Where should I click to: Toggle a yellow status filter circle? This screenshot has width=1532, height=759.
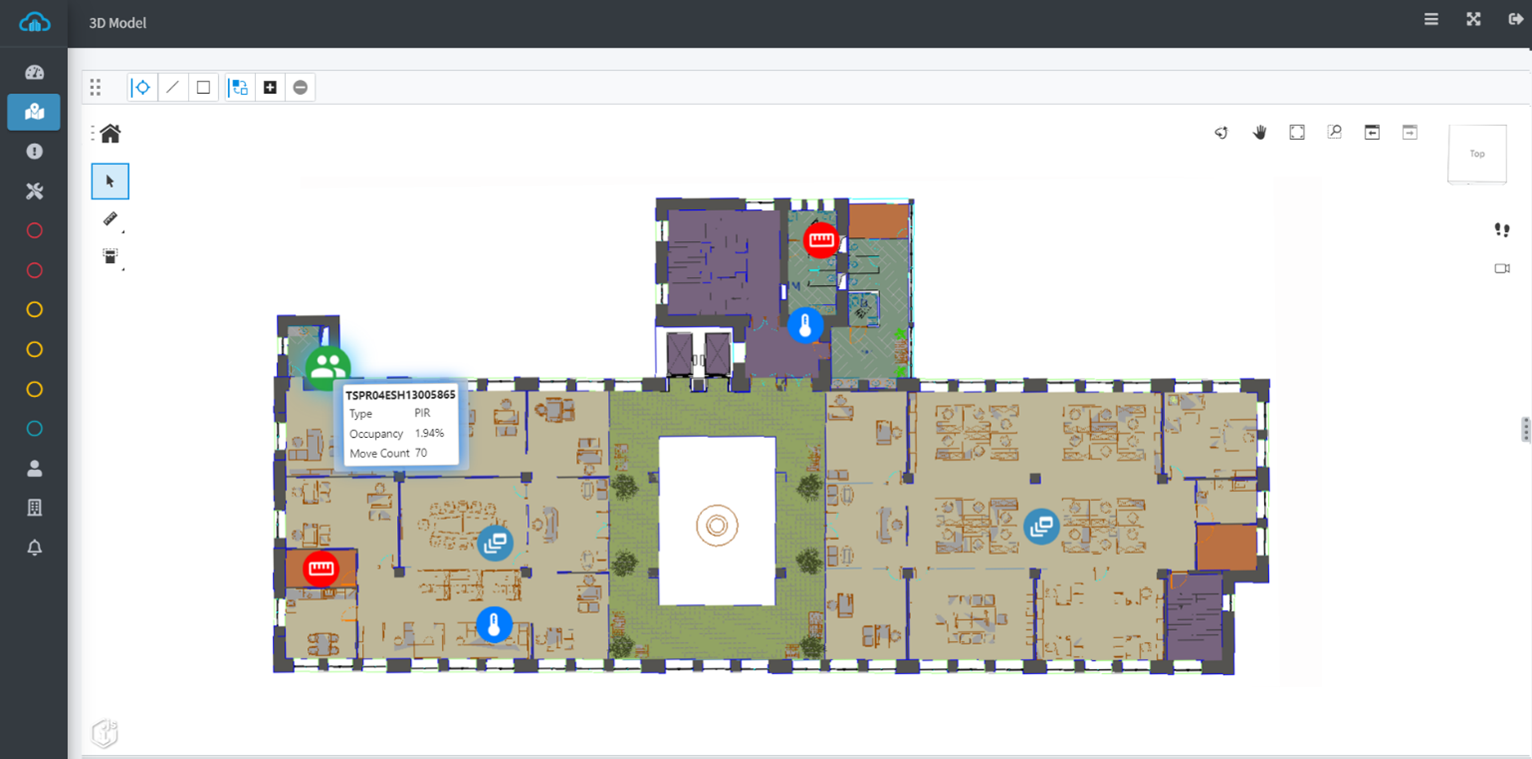point(34,310)
